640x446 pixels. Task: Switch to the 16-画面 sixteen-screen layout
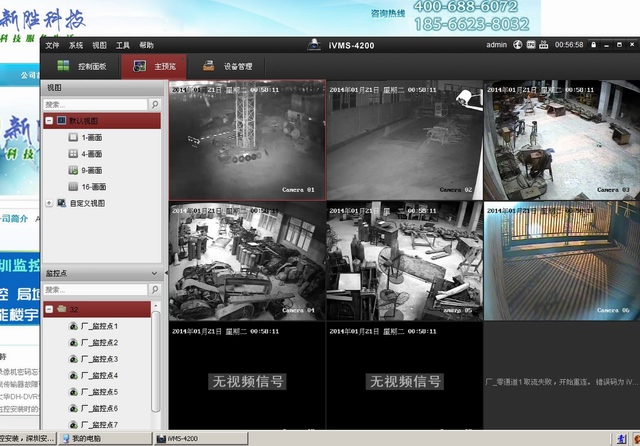pyautogui.click(x=91, y=186)
